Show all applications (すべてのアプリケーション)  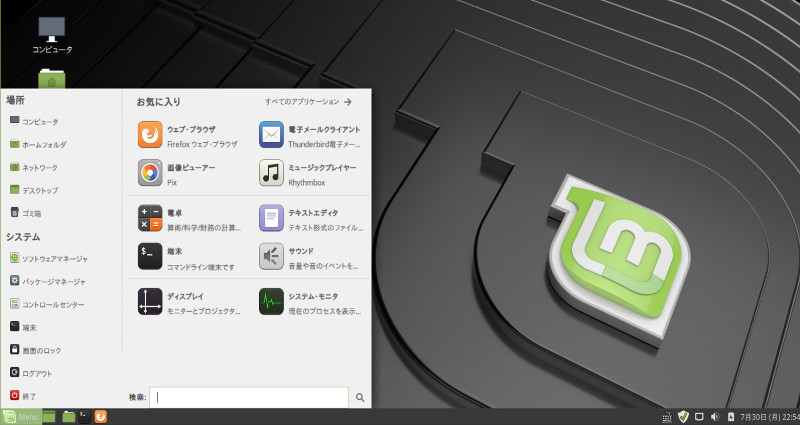coord(308,102)
